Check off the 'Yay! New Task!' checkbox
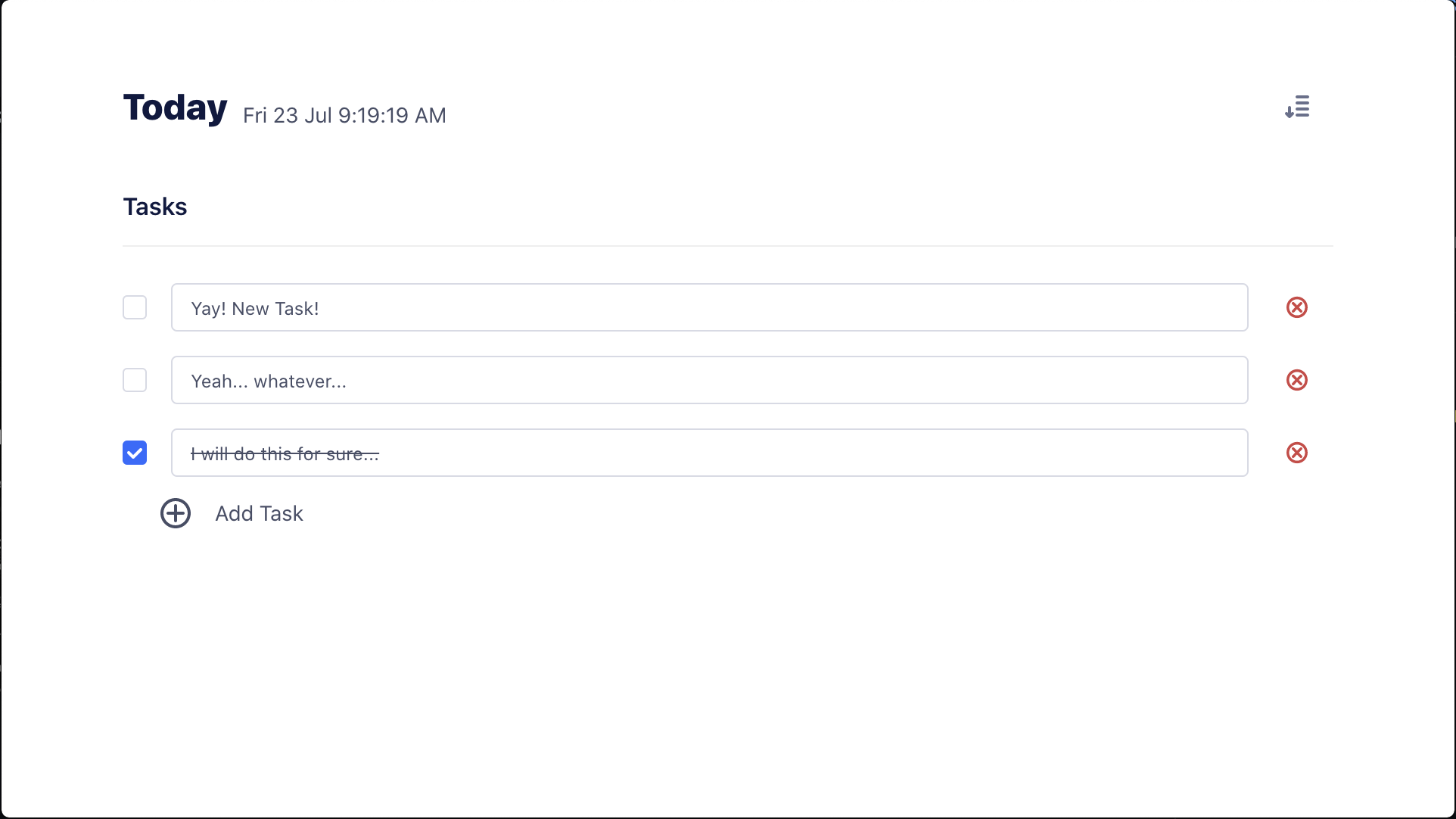The image size is (1456, 819). (x=135, y=307)
